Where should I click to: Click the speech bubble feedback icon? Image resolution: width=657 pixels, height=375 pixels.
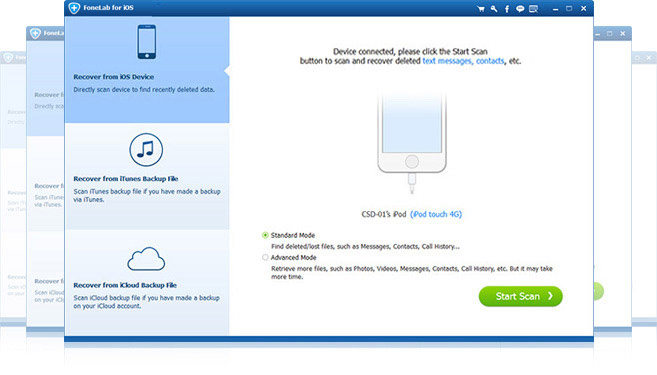coord(520,9)
